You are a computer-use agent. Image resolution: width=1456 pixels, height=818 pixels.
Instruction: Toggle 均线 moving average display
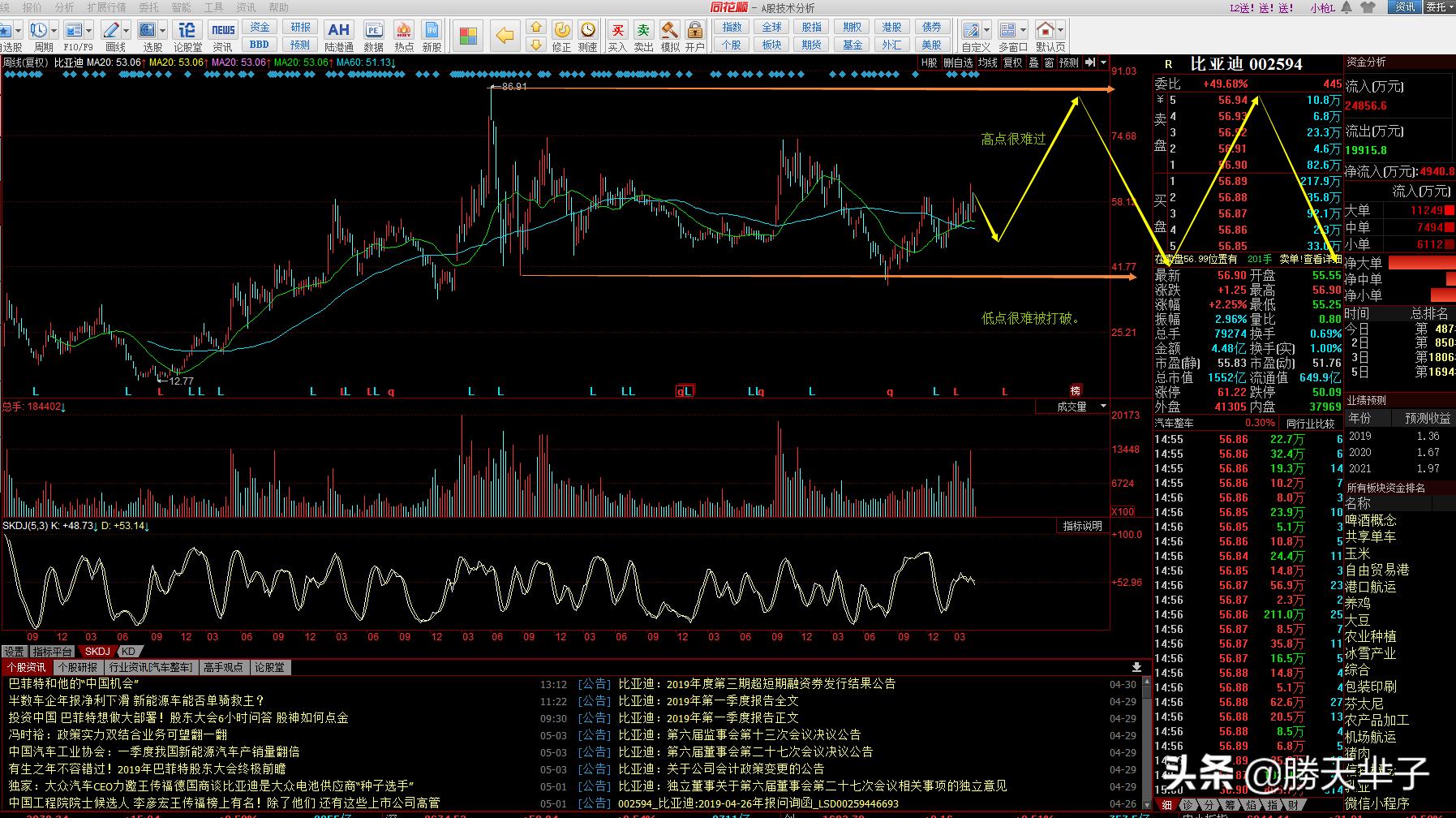pyautogui.click(x=987, y=62)
